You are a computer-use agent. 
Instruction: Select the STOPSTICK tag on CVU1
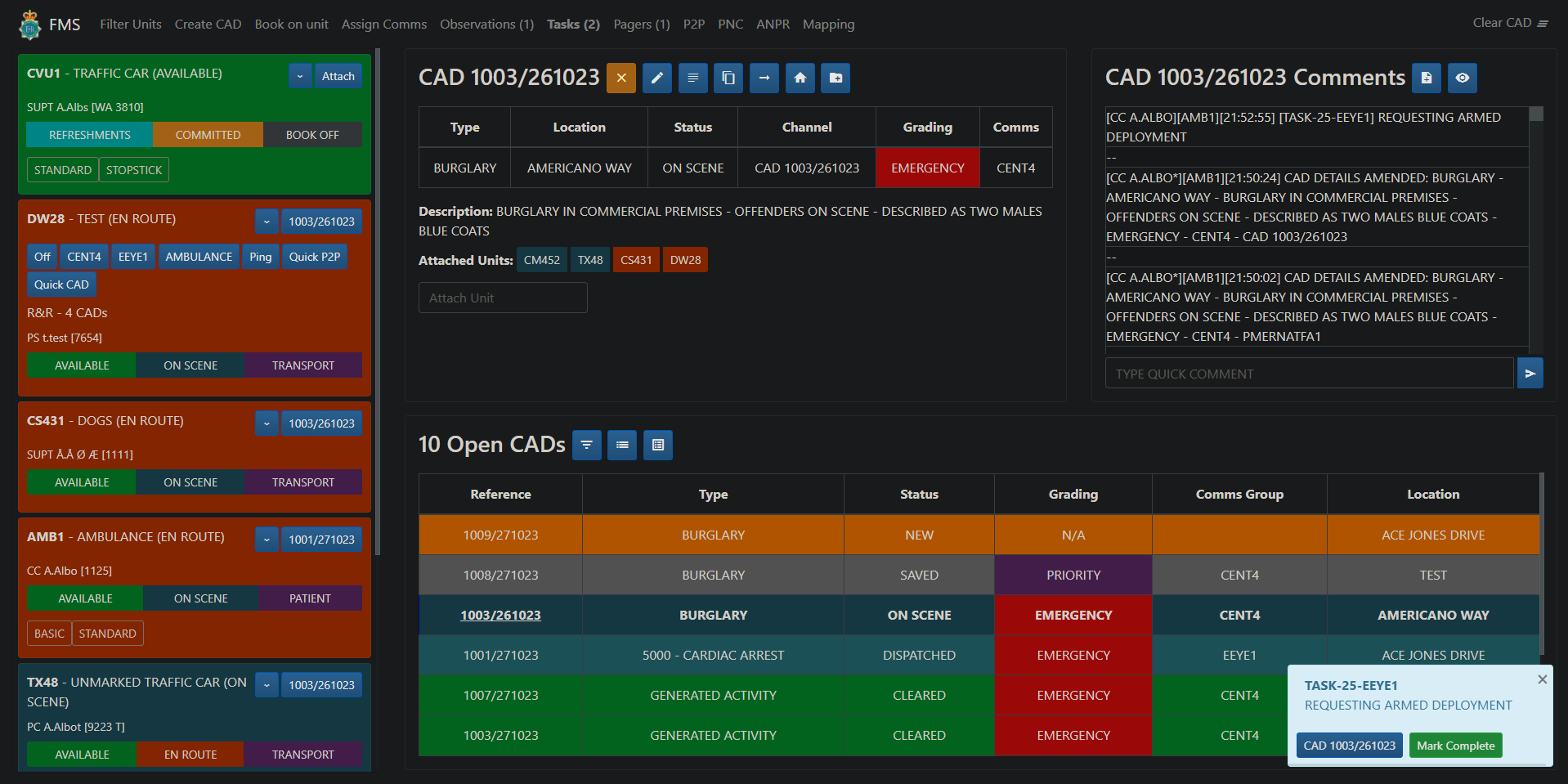[134, 170]
